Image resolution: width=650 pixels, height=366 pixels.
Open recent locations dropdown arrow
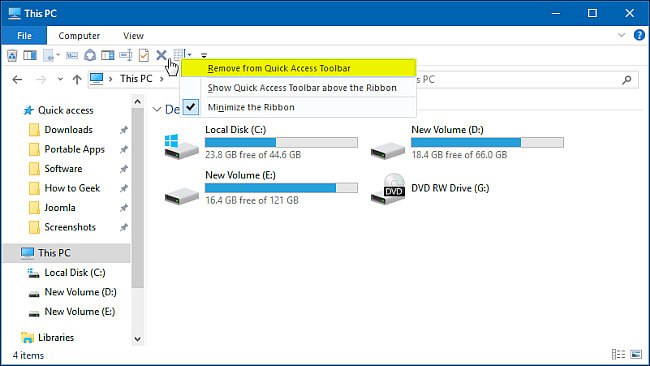pos(60,79)
